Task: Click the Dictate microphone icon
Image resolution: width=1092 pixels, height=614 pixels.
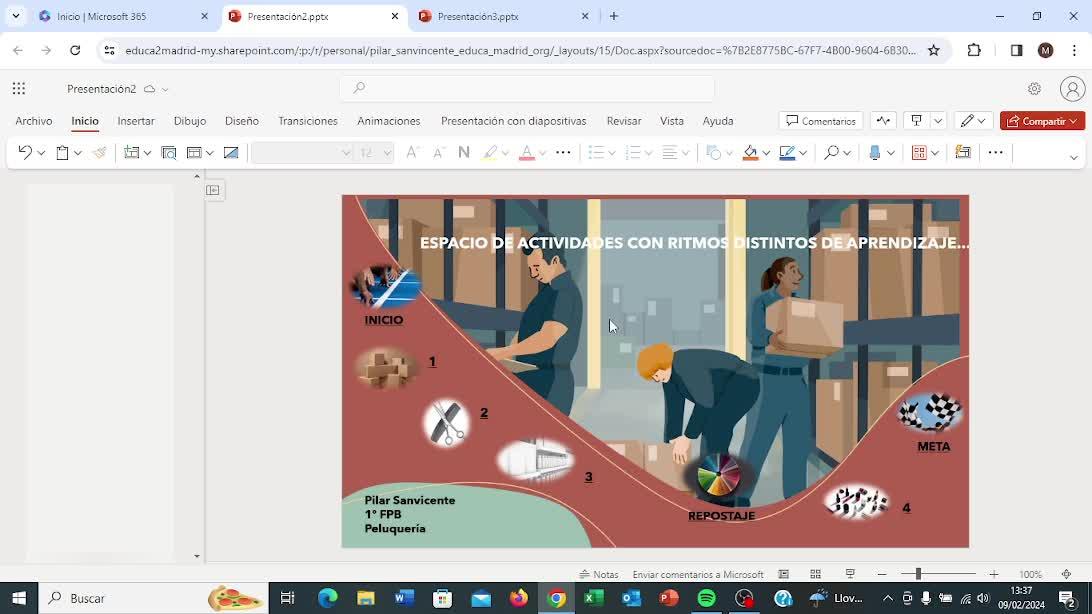Action: pyautogui.click(x=875, y=152)
